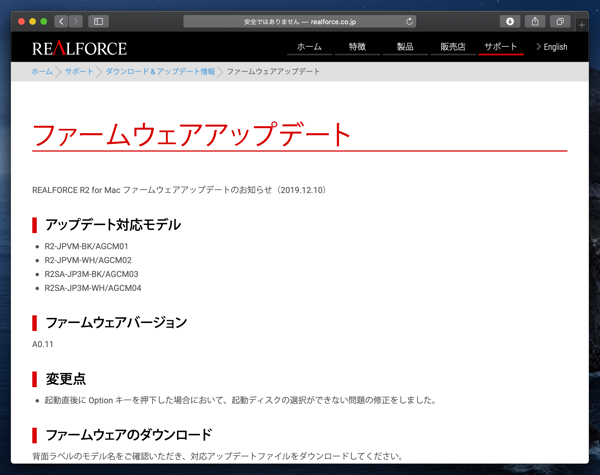The height and width of the screenshot is (475, 600).
Task: Add a new tab with plus button
Action: pyautogui.click(x=582, y=25)
